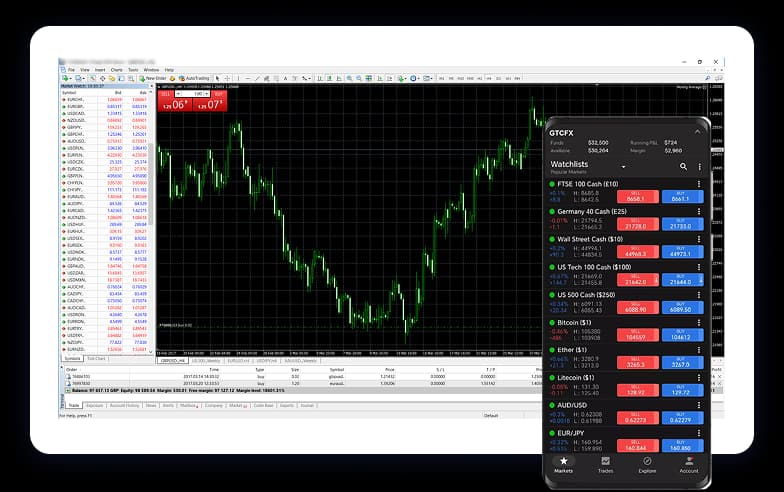Open the View menu
This screenshot has height=492, width=784.
pos(85,70)
